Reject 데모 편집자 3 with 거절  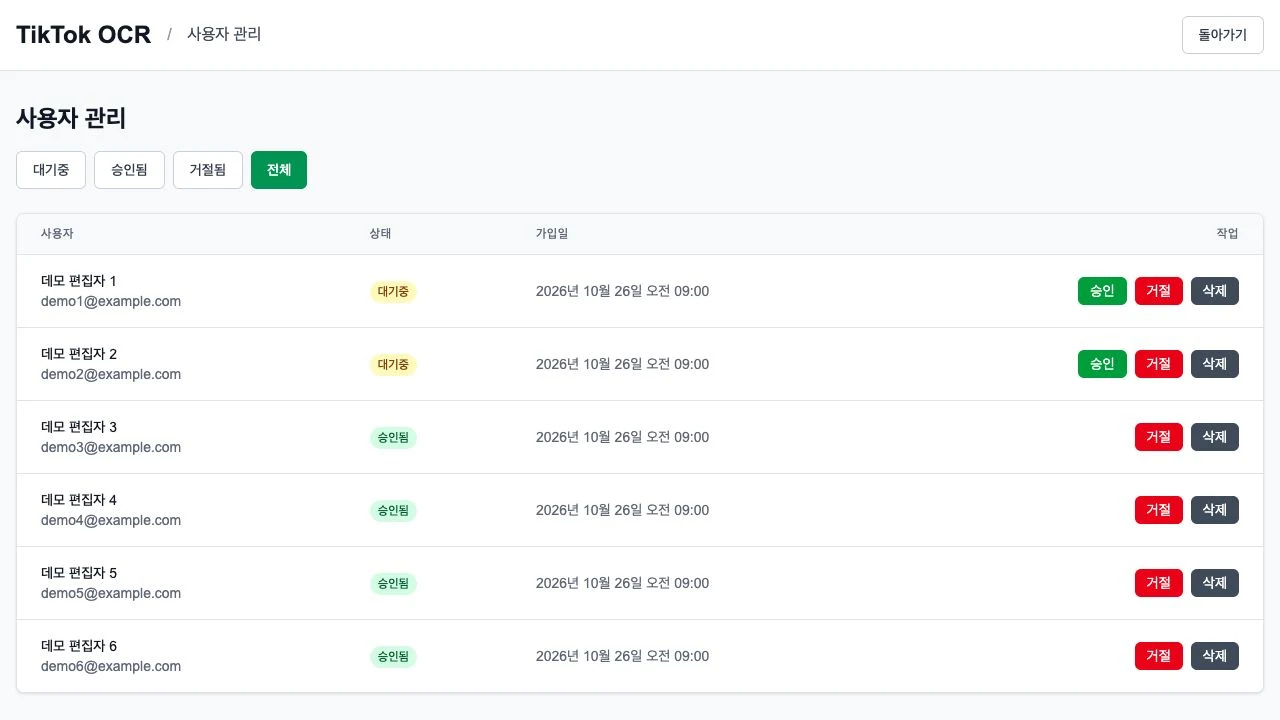(1159, 437)
